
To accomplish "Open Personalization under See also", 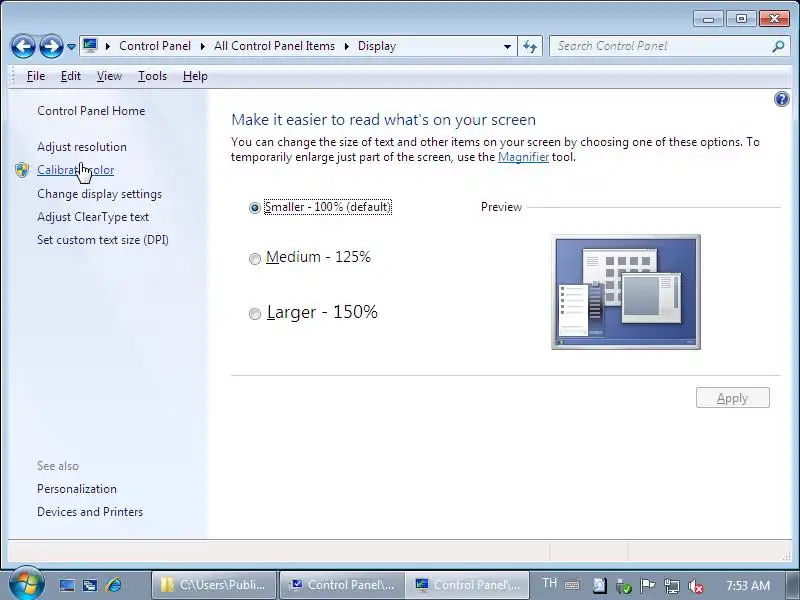I will [x=77, y=489].
